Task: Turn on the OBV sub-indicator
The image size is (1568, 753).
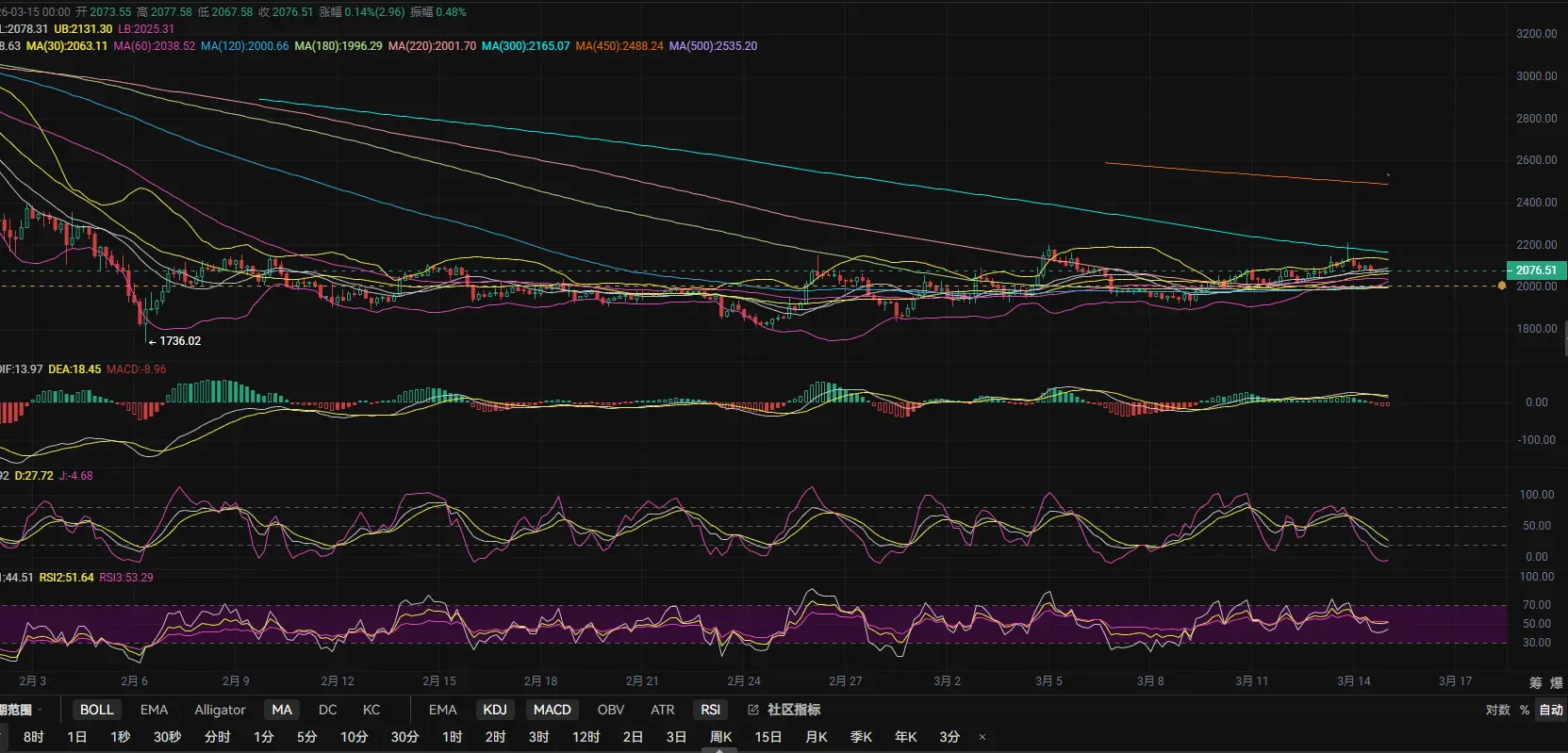Action: point(610,710)
